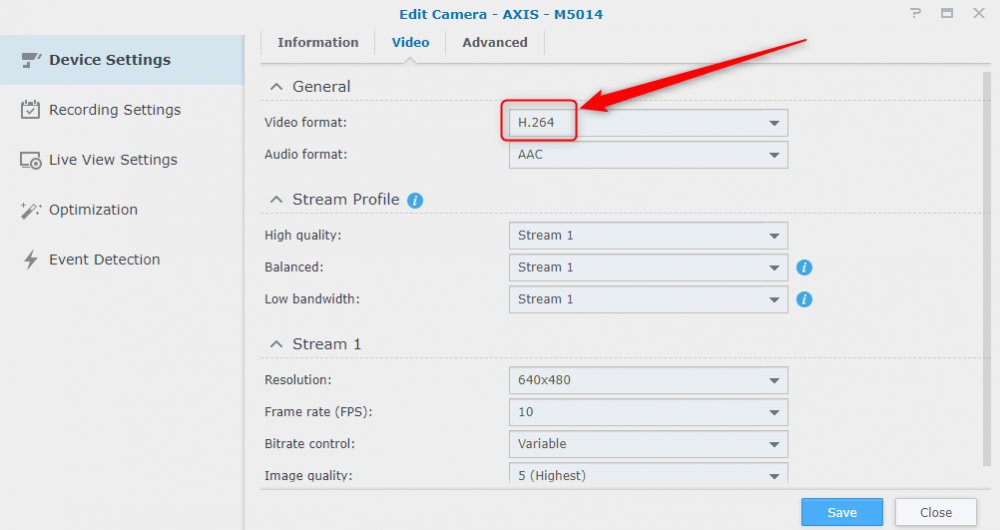
Task: Click the Close button
Action: point(936,512)
